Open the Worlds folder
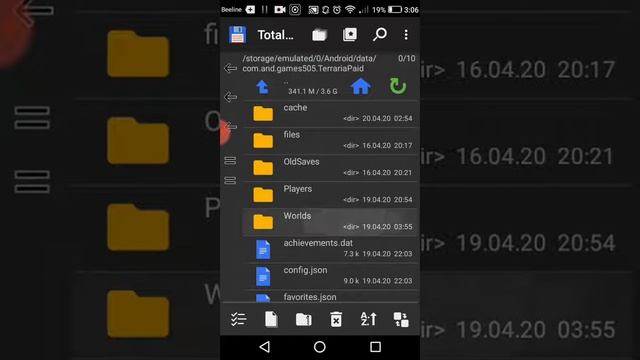The height and width of the screenshot is (360, 640). 331,221
